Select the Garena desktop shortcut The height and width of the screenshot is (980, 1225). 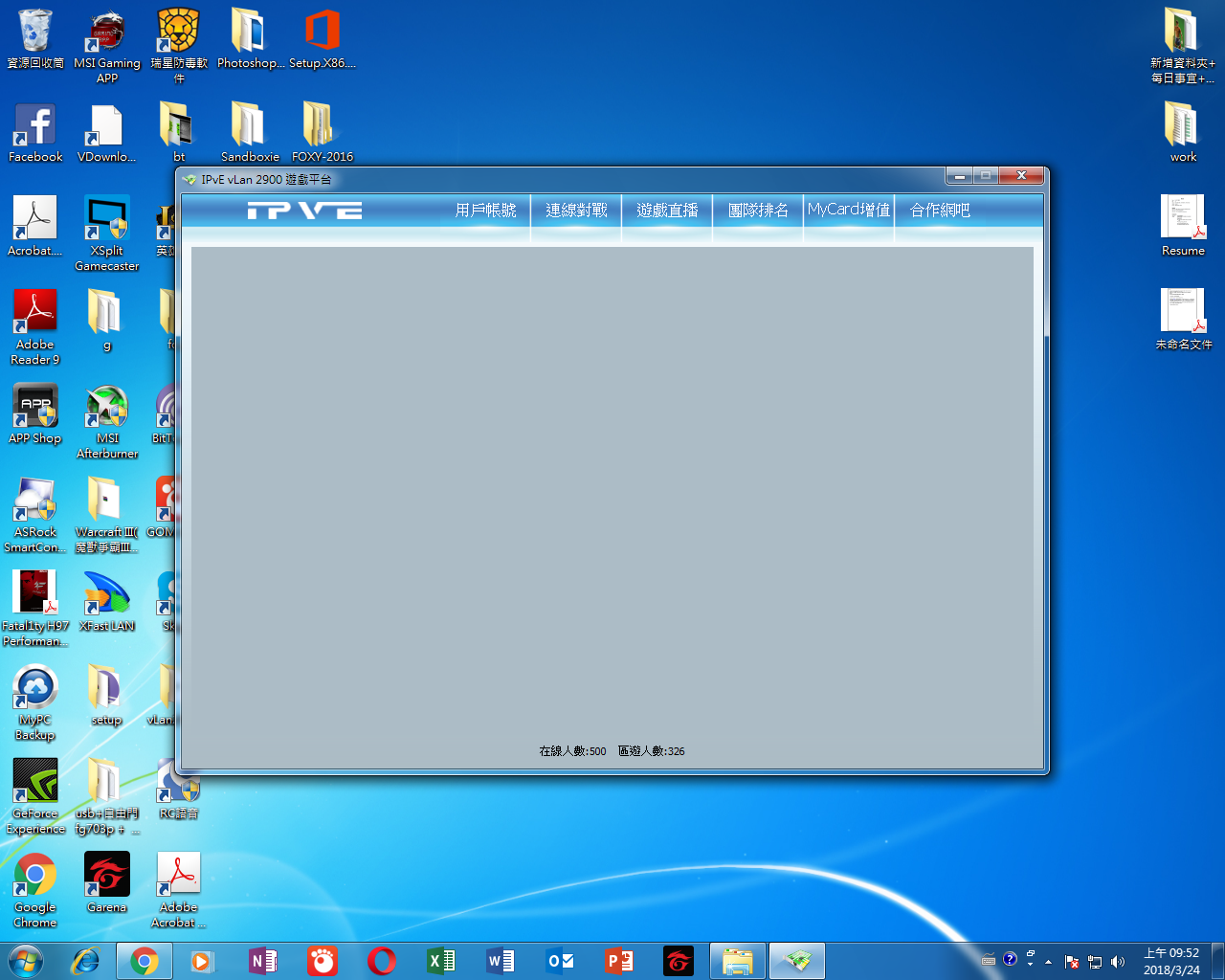tap(107, 883)
